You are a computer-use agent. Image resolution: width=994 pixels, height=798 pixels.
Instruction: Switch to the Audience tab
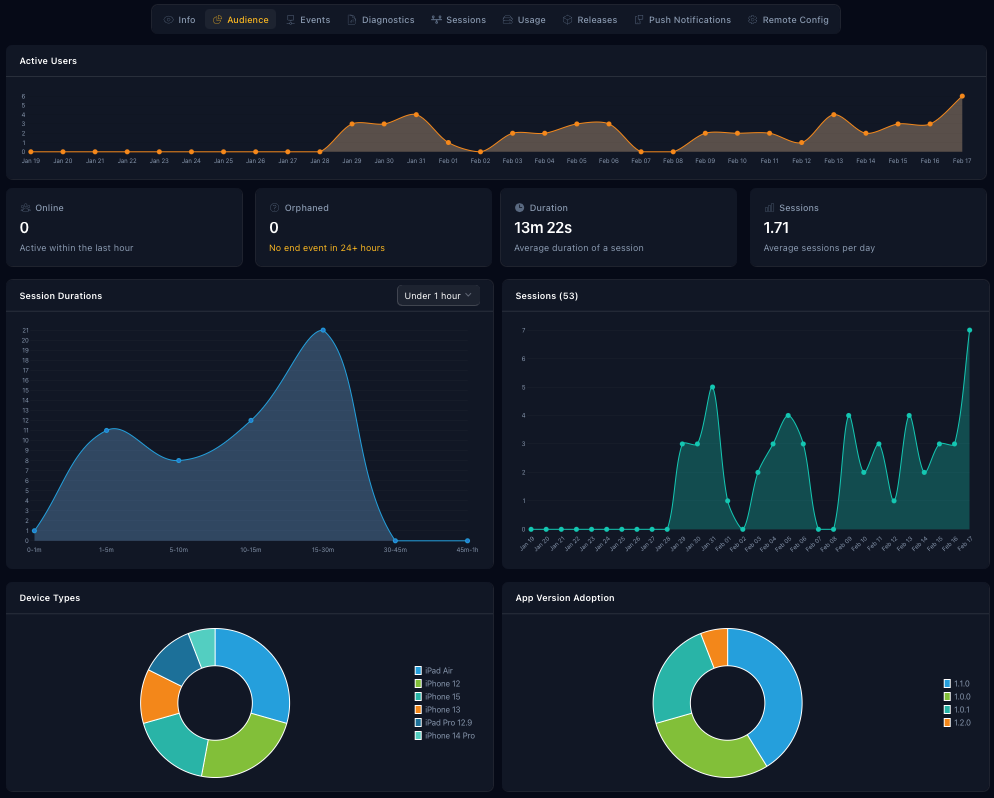click(x=240, y=19)
